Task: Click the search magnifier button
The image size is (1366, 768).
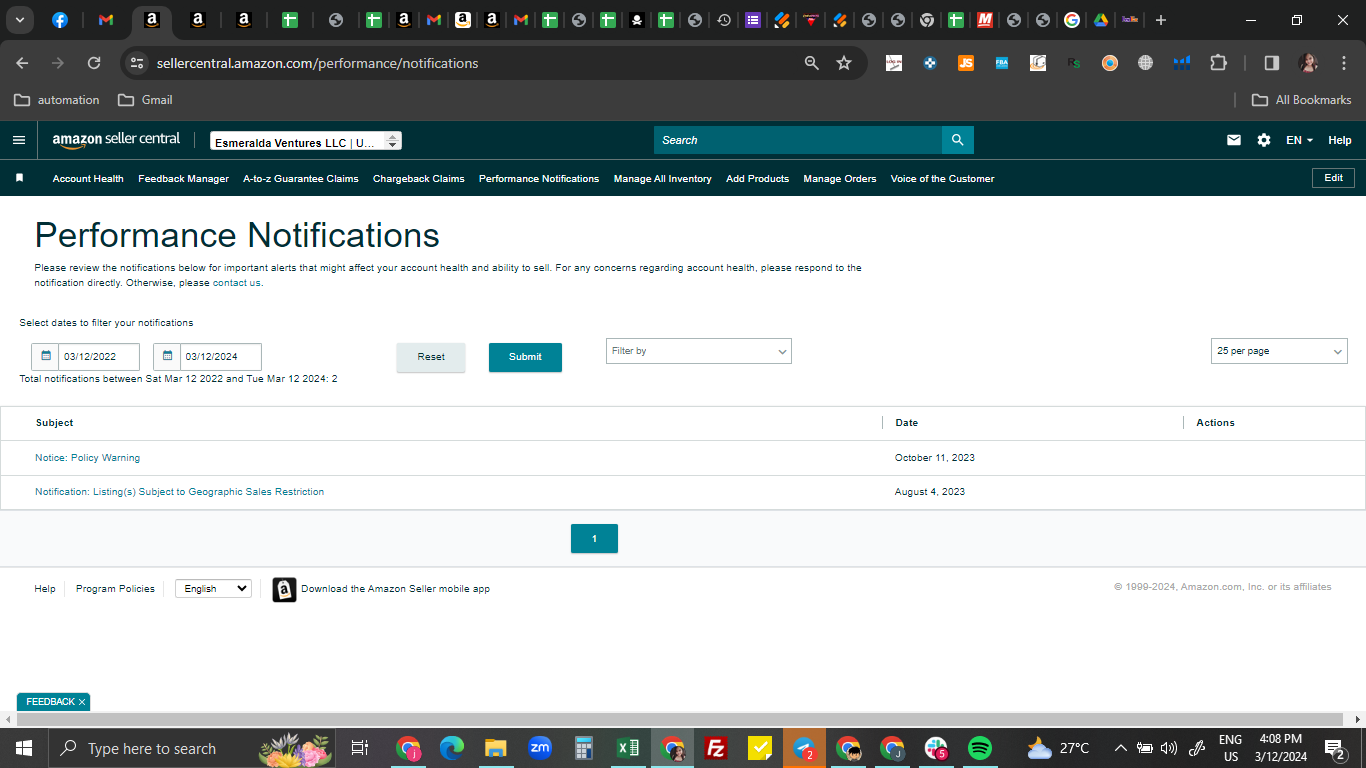Action: click(957, 140)
